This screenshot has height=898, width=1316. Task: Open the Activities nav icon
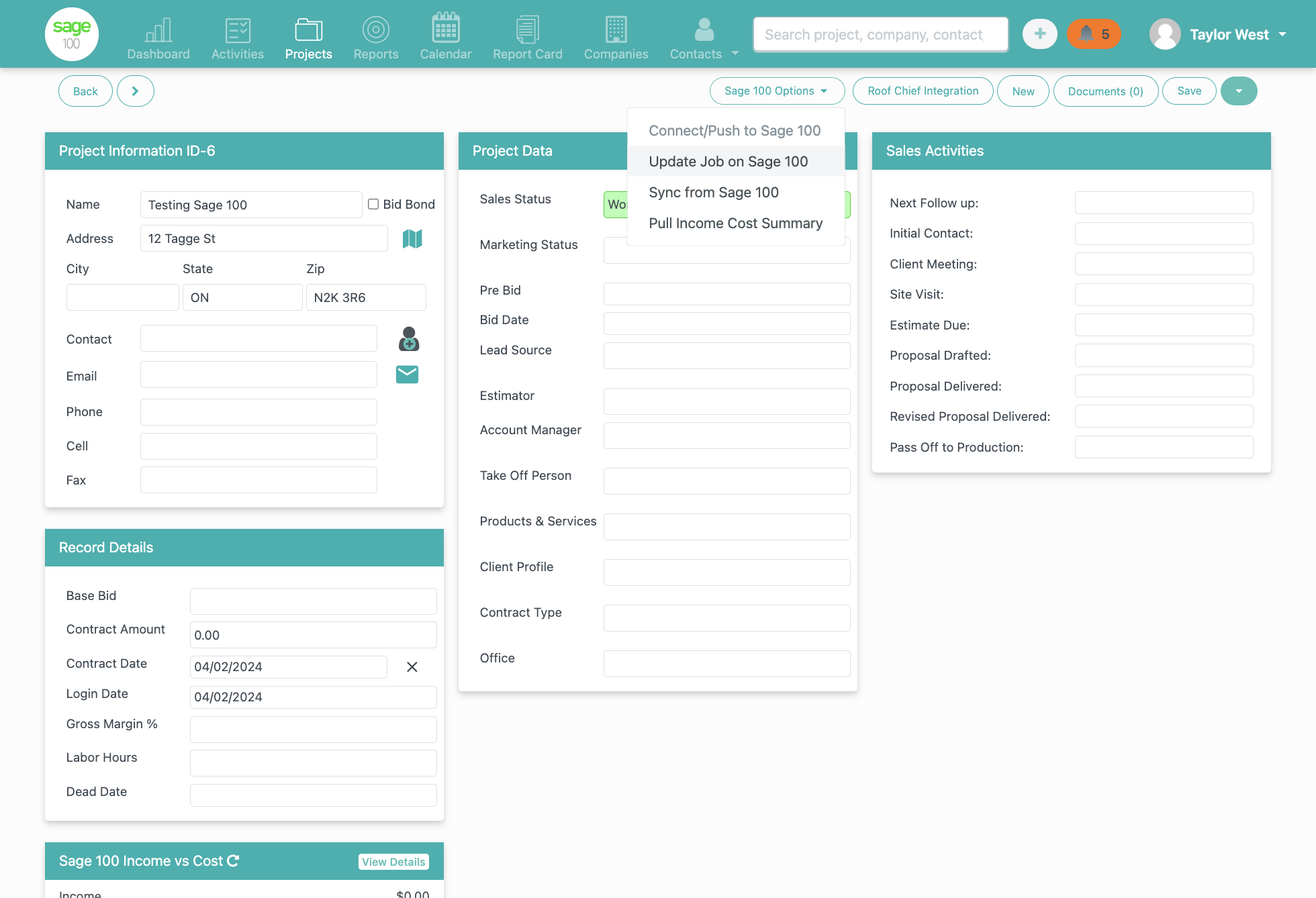tap(238, 30)
